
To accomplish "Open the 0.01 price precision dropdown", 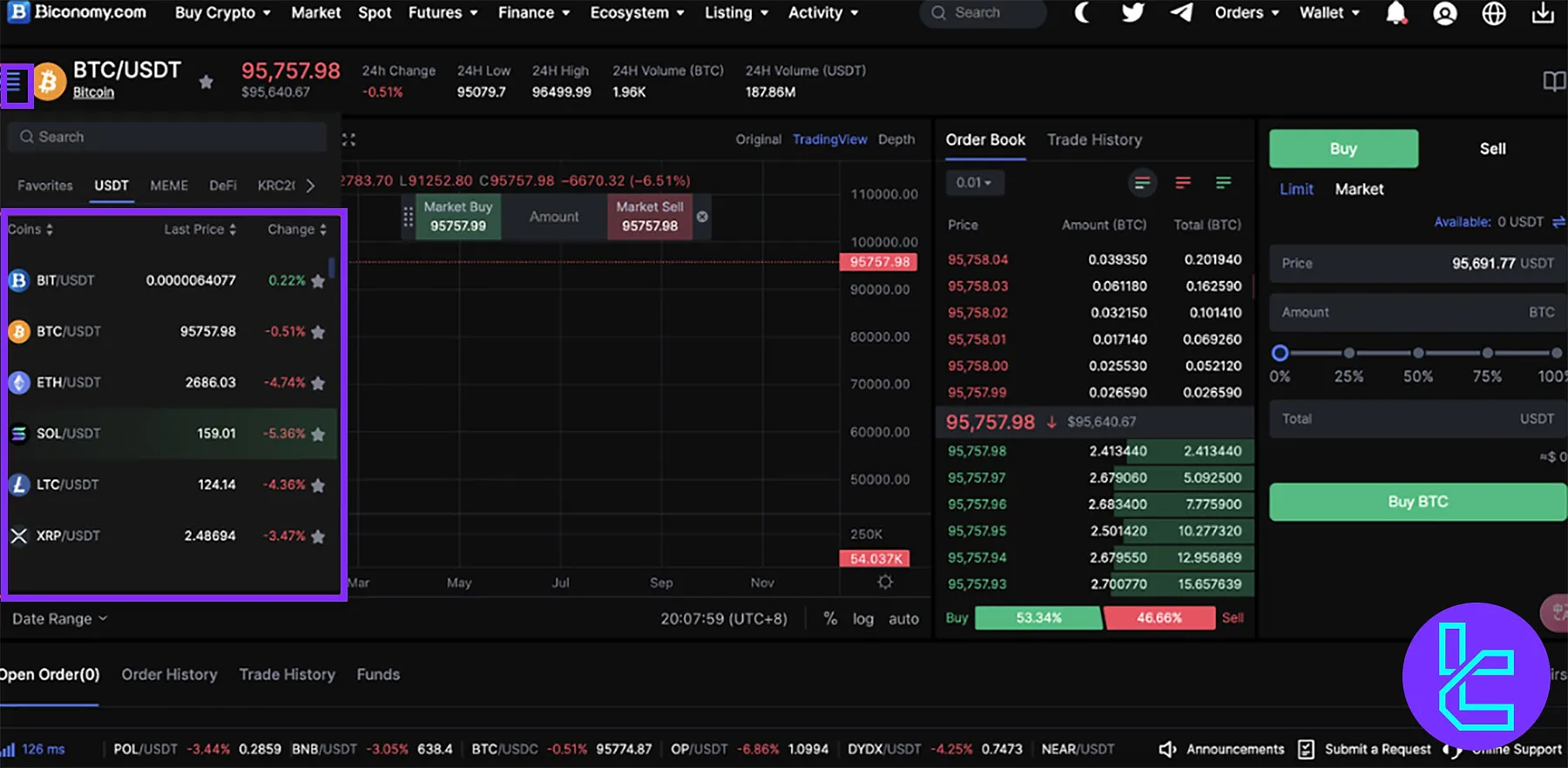I will click(x=974, y=183).
